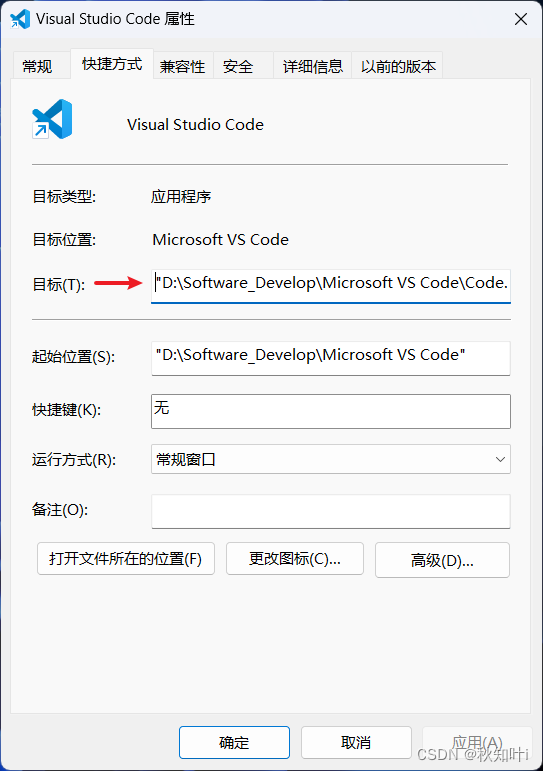Confirm with the 确定 button
Viewport: 543px width, 771px height.
234,742
